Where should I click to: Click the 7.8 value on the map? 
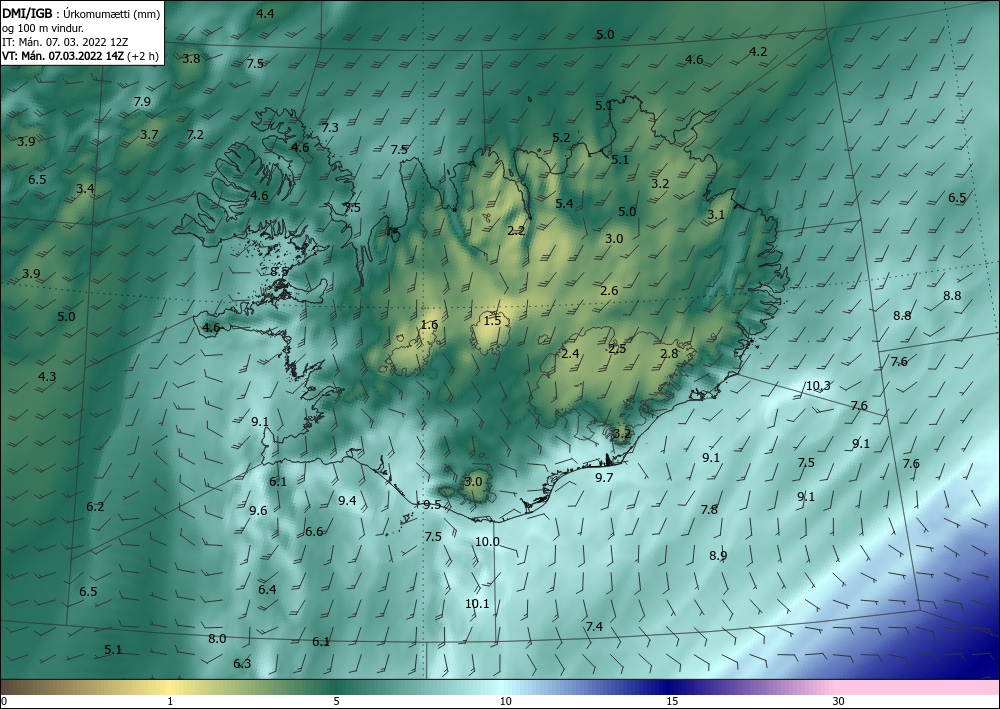pos(709,509)
